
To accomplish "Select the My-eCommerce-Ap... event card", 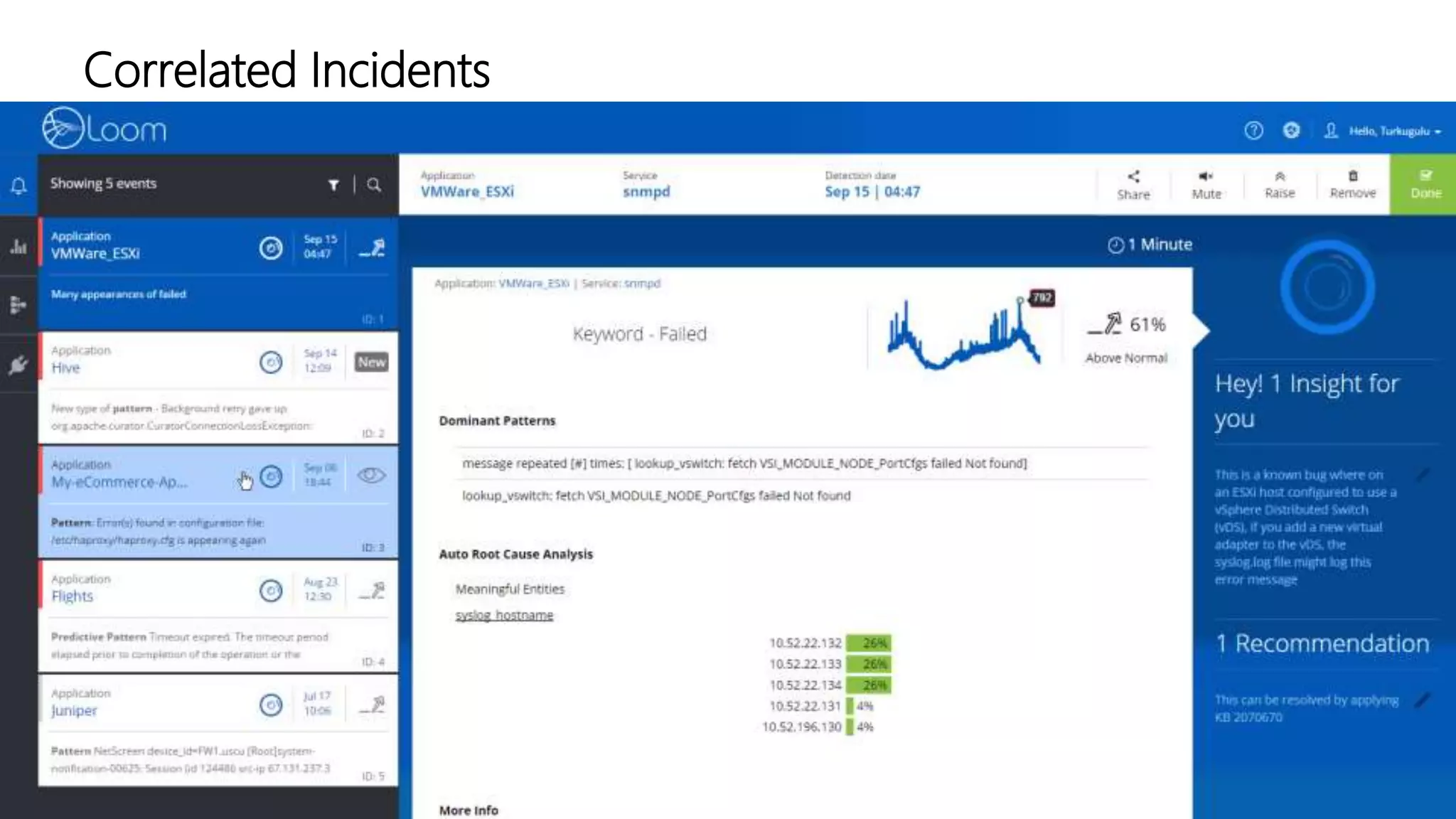I will point(218,502).
